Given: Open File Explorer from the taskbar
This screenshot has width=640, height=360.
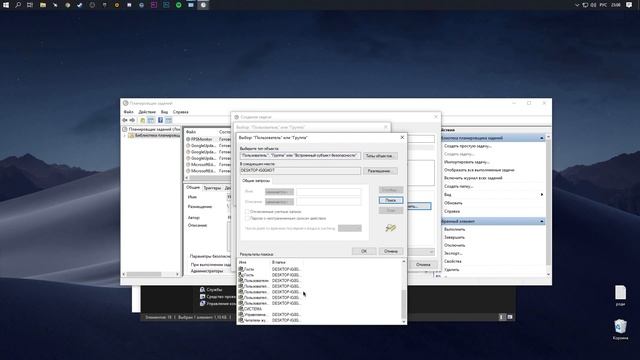Looking at the screenshot, I should point(42,5).
